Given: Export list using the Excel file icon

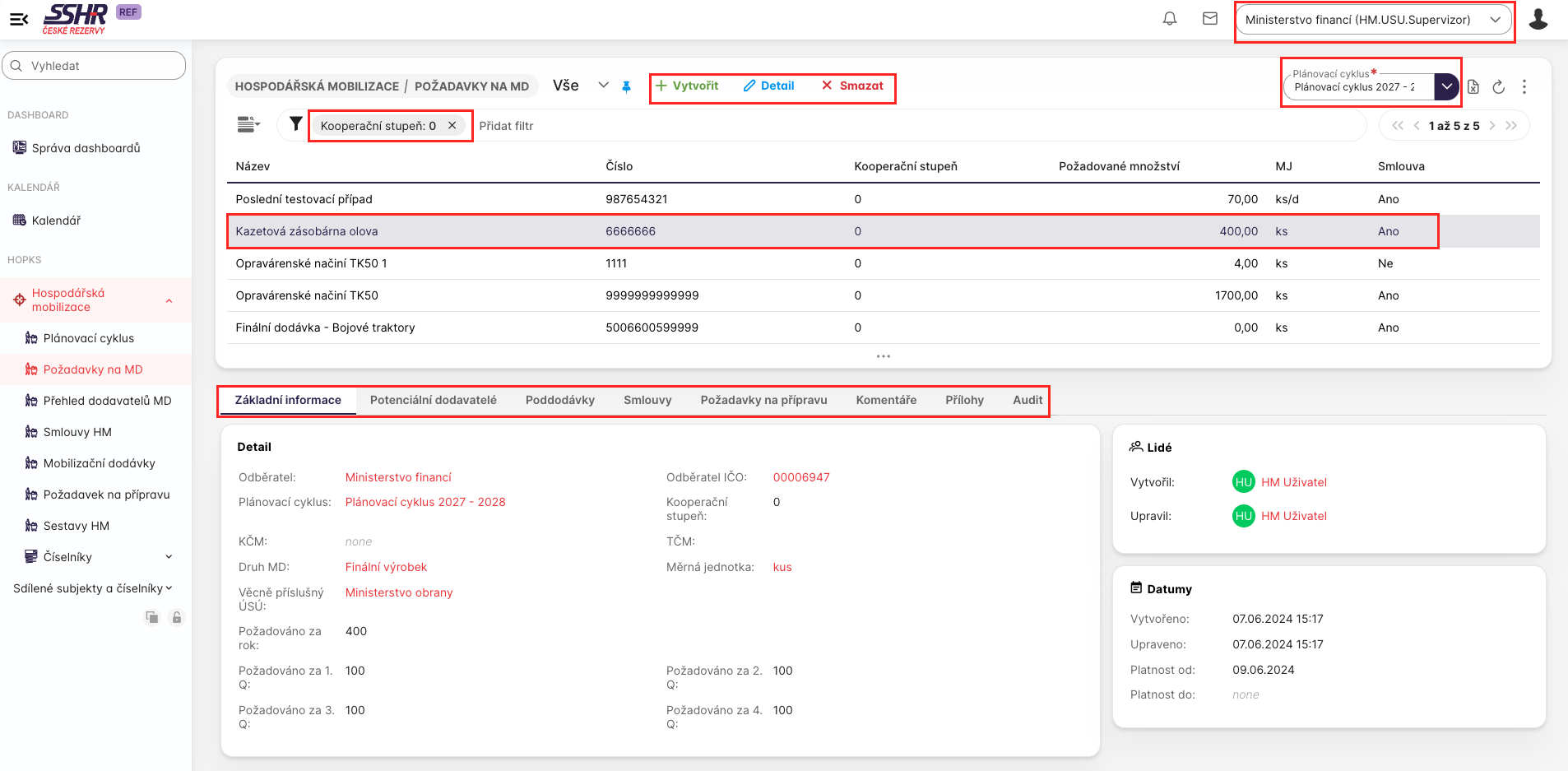Looking at the screenshot, I should [1473, 87].
